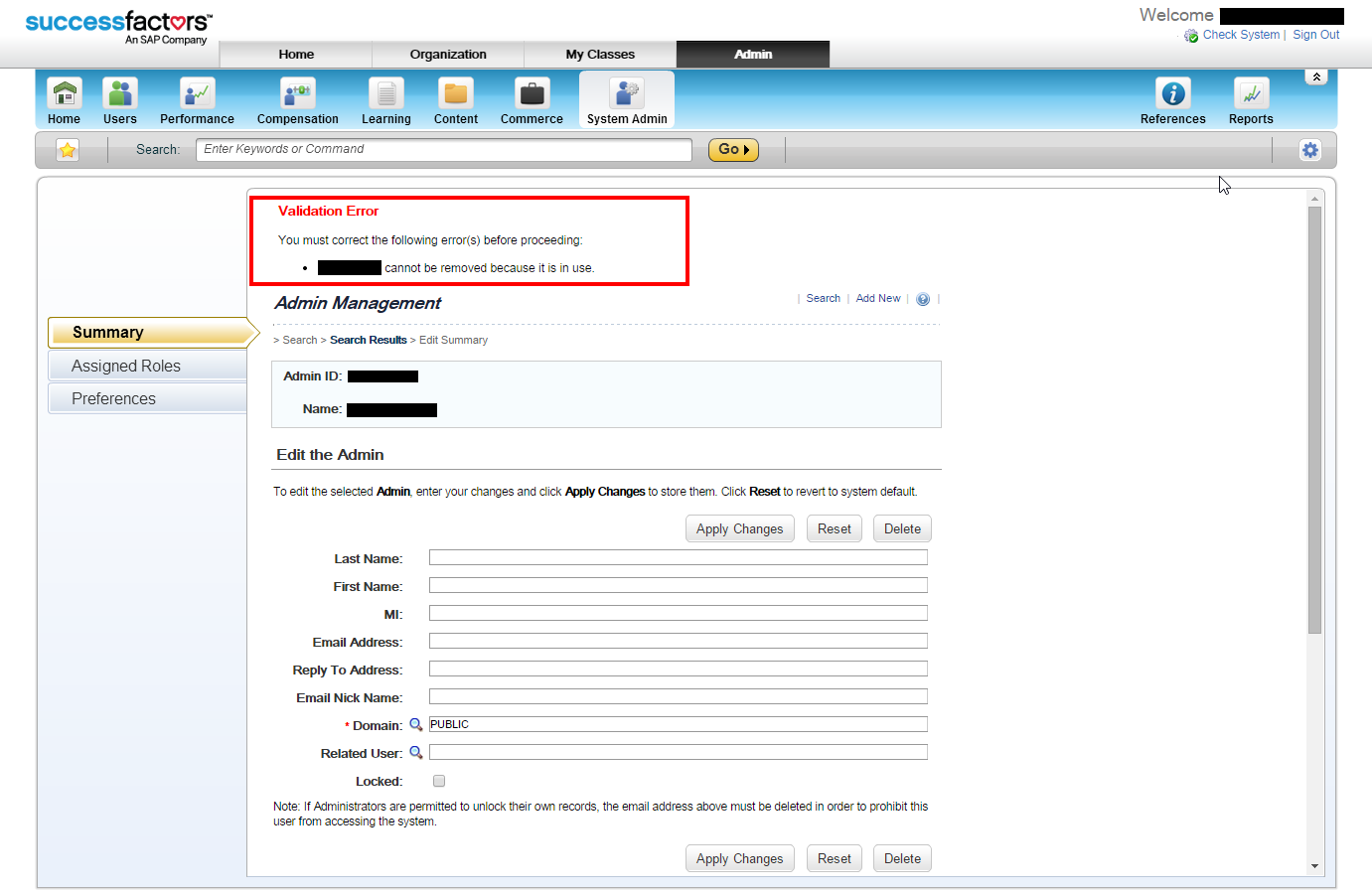
Task: Click the bottom Delete button
Action: click(x=903, y=858)
